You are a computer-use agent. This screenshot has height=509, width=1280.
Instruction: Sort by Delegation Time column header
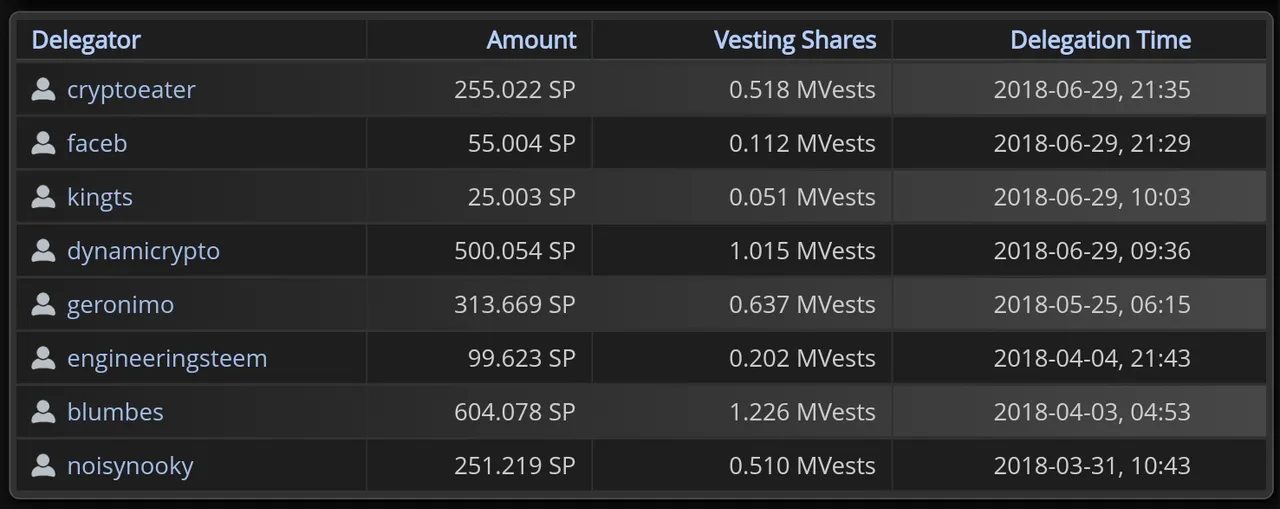[x=1100, y=40]
